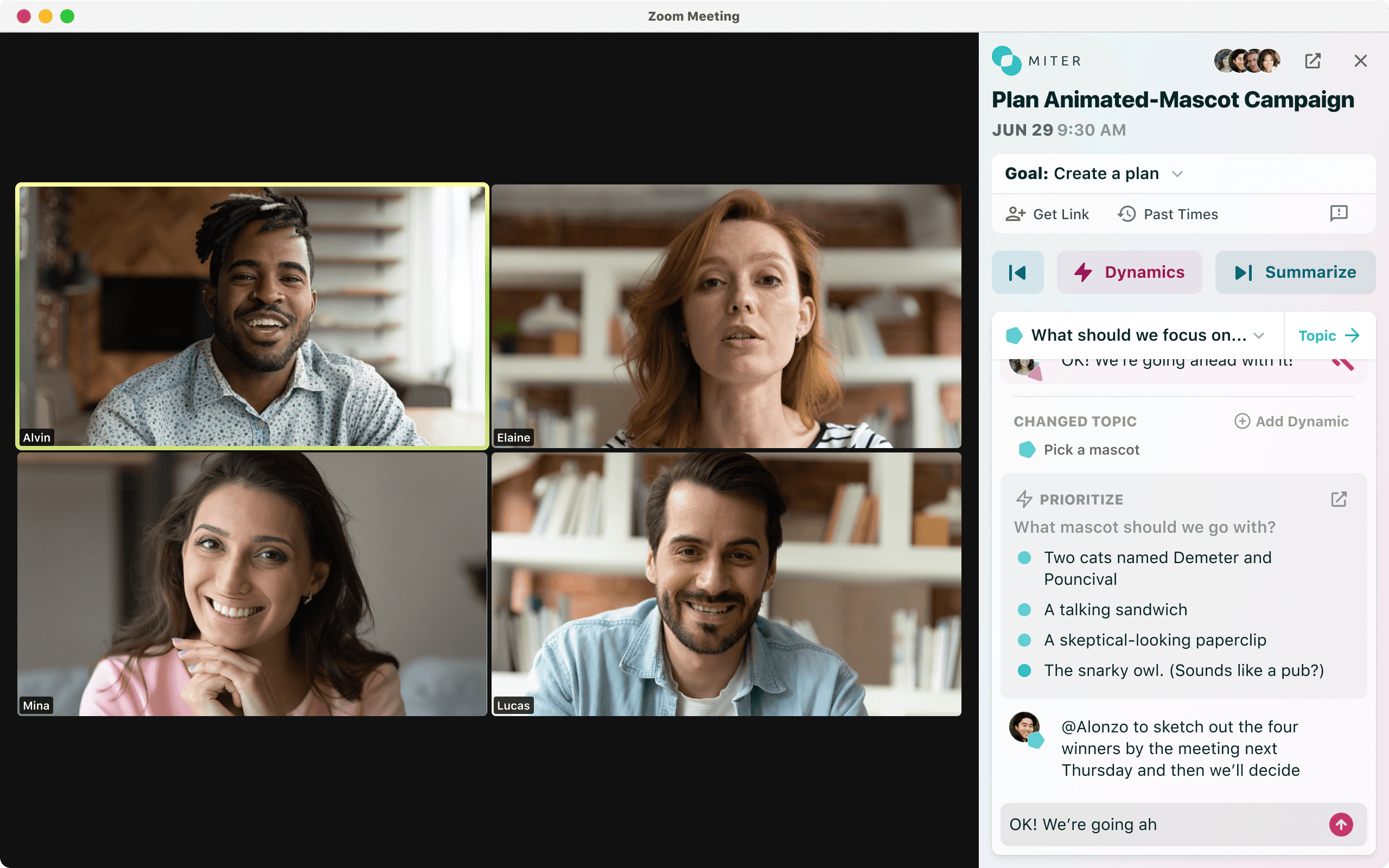Viewport: 1389px width, 868px height.
Task: Click the Summarize play-forward icon
Action: 1243,272
